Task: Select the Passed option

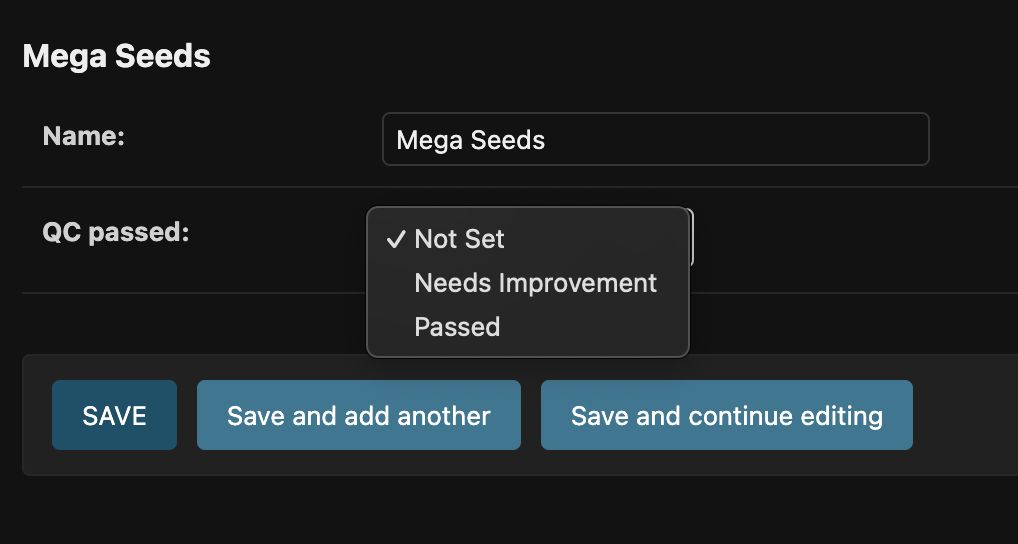Action: click(x=457, y=327)
